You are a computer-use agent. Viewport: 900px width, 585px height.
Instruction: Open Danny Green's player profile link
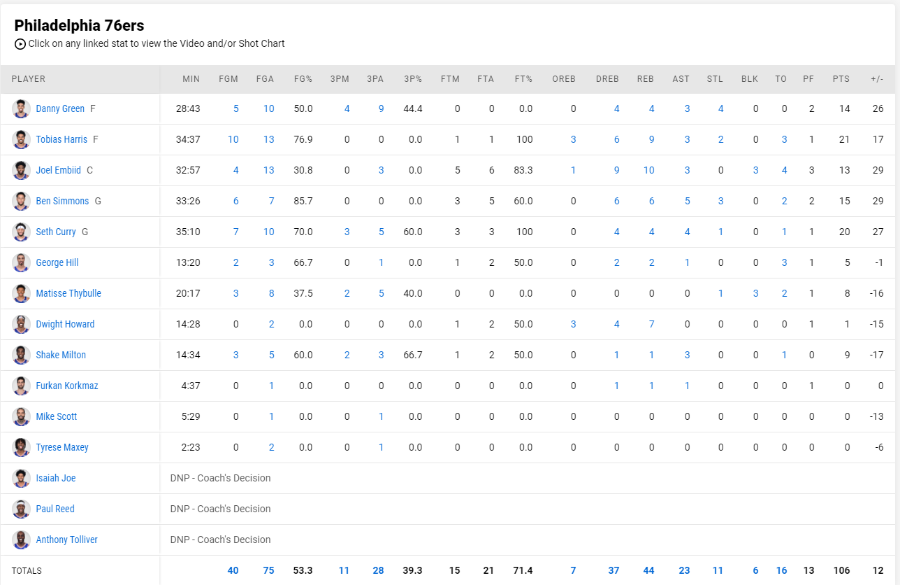tap(60, 109)
